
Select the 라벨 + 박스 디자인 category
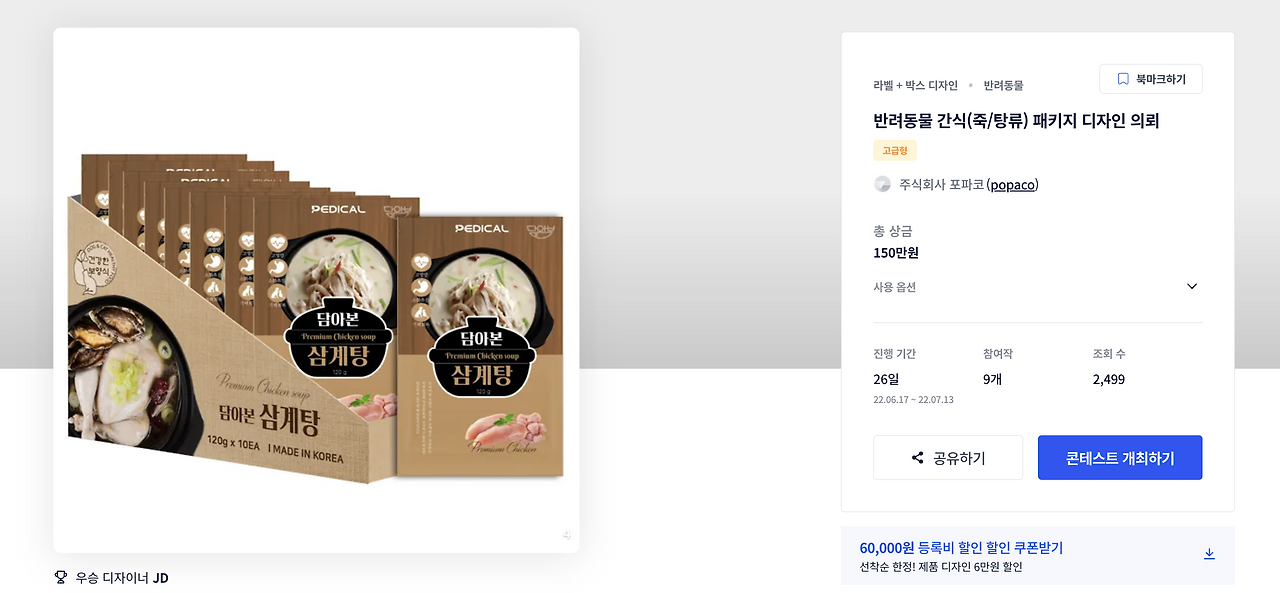click(x=915, y=85)
